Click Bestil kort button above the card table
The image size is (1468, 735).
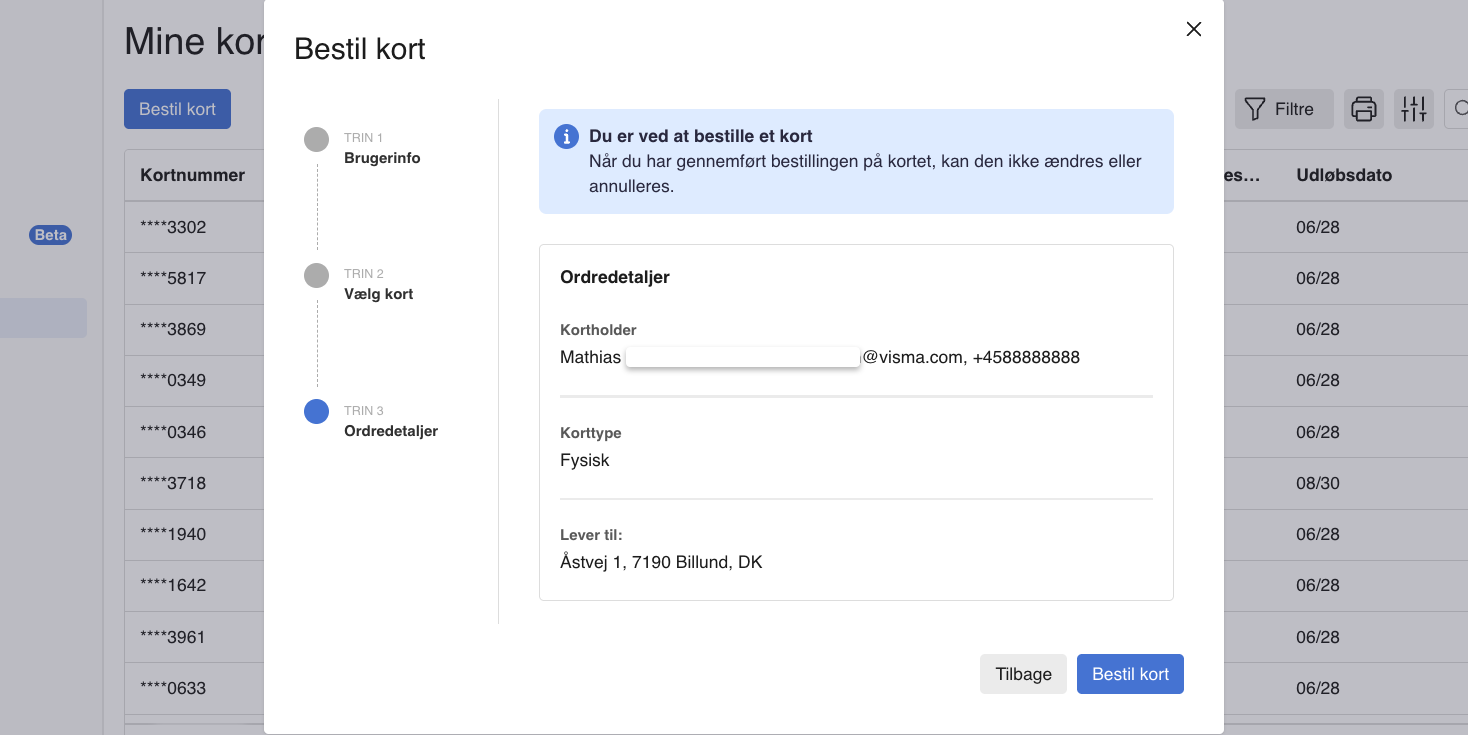(177, 109)
